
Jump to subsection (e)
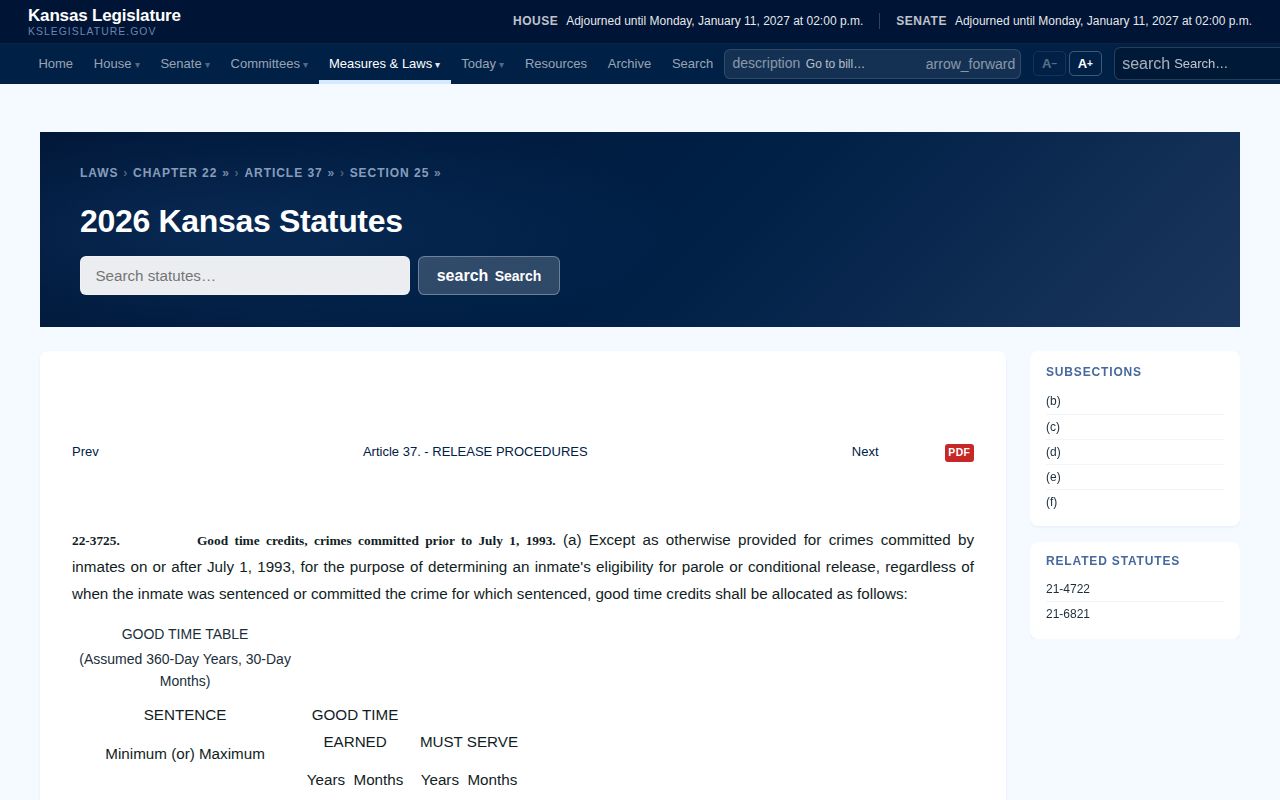point(1053,477)
